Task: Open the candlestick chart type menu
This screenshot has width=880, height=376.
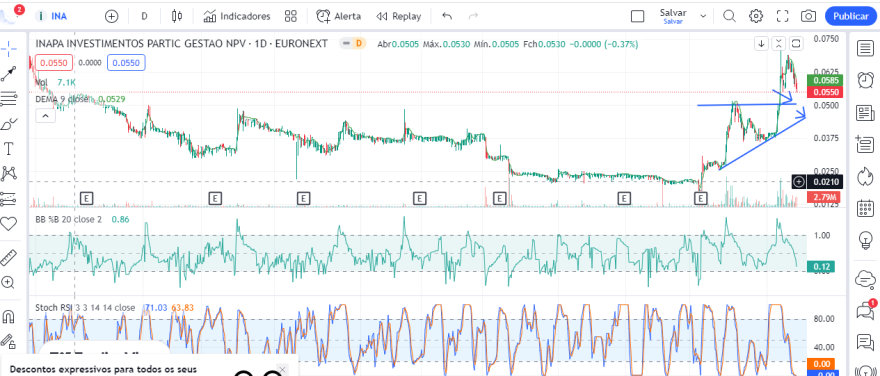Action: click(177, 16)
